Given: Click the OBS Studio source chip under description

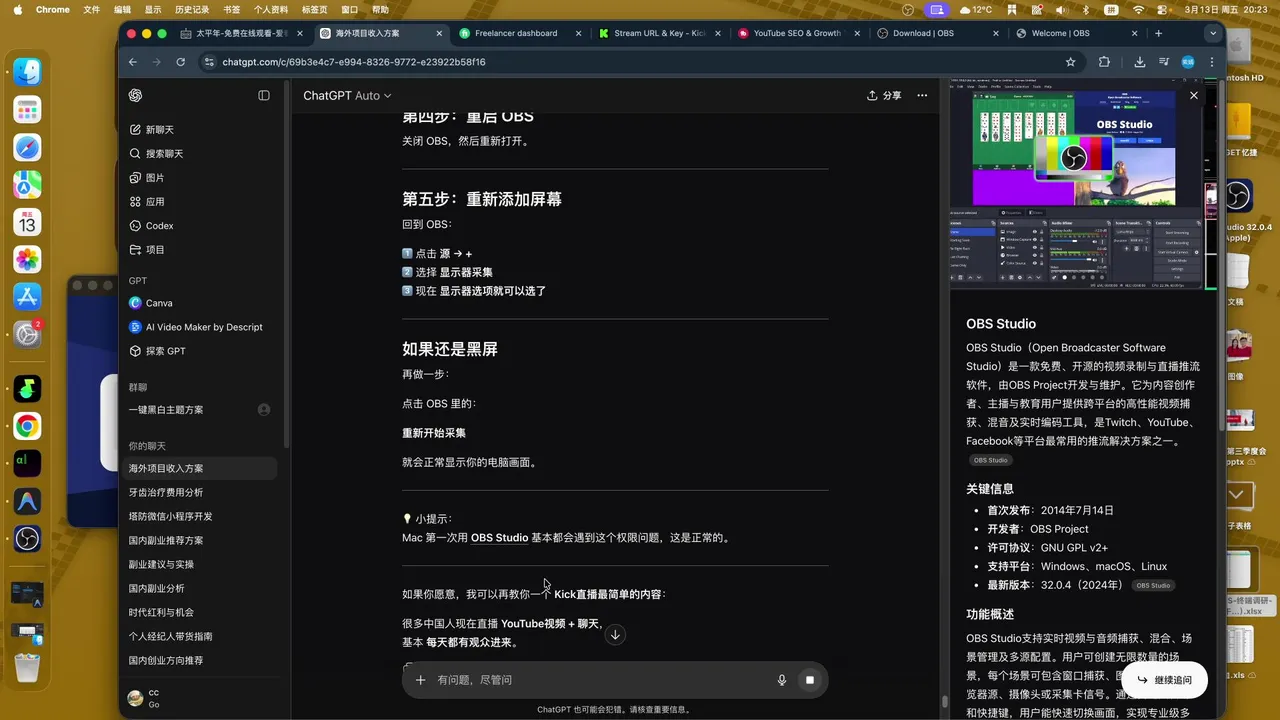Looking at the screenshot, I should pos(990,460).
